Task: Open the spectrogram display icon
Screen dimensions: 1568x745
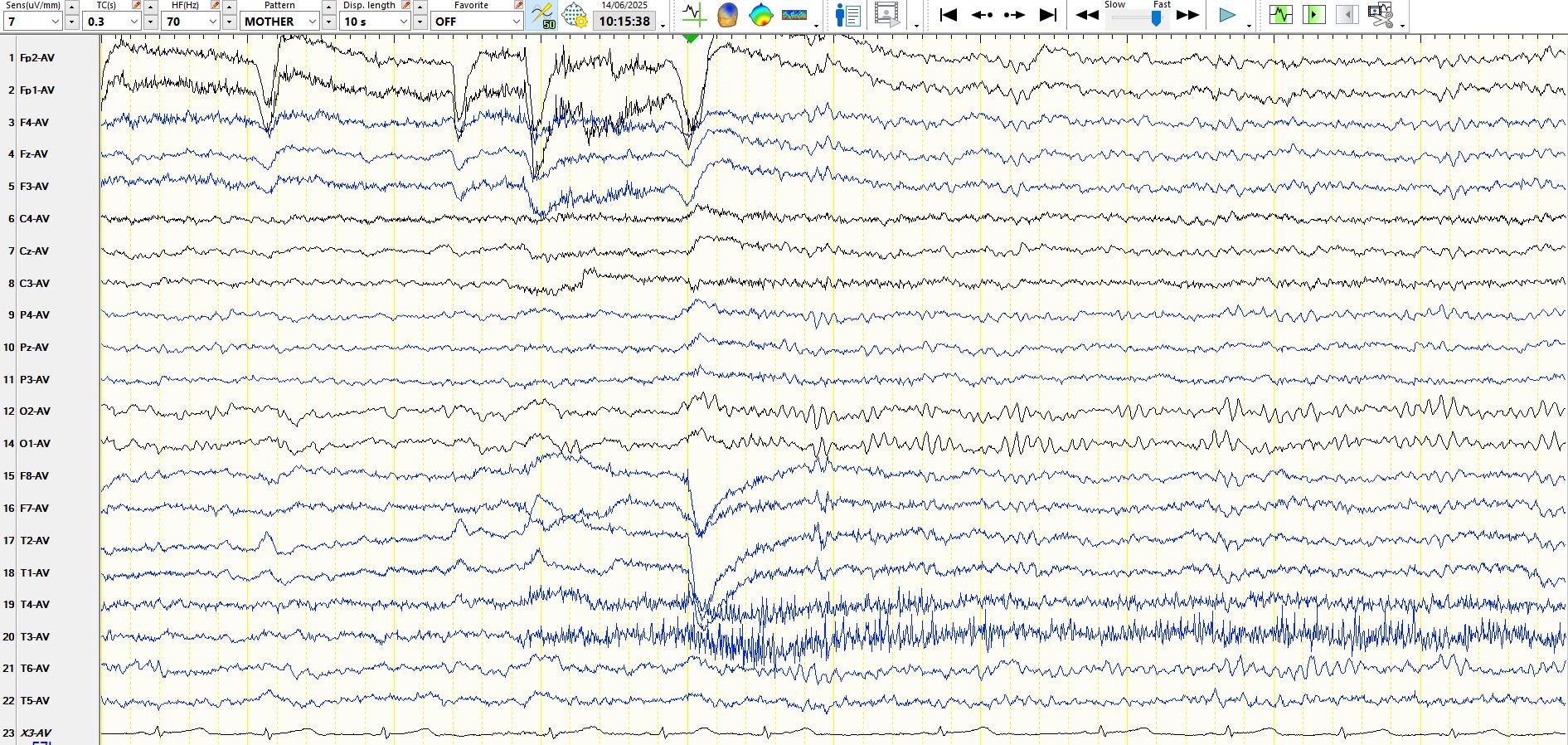Action: (x=794, y=15)
